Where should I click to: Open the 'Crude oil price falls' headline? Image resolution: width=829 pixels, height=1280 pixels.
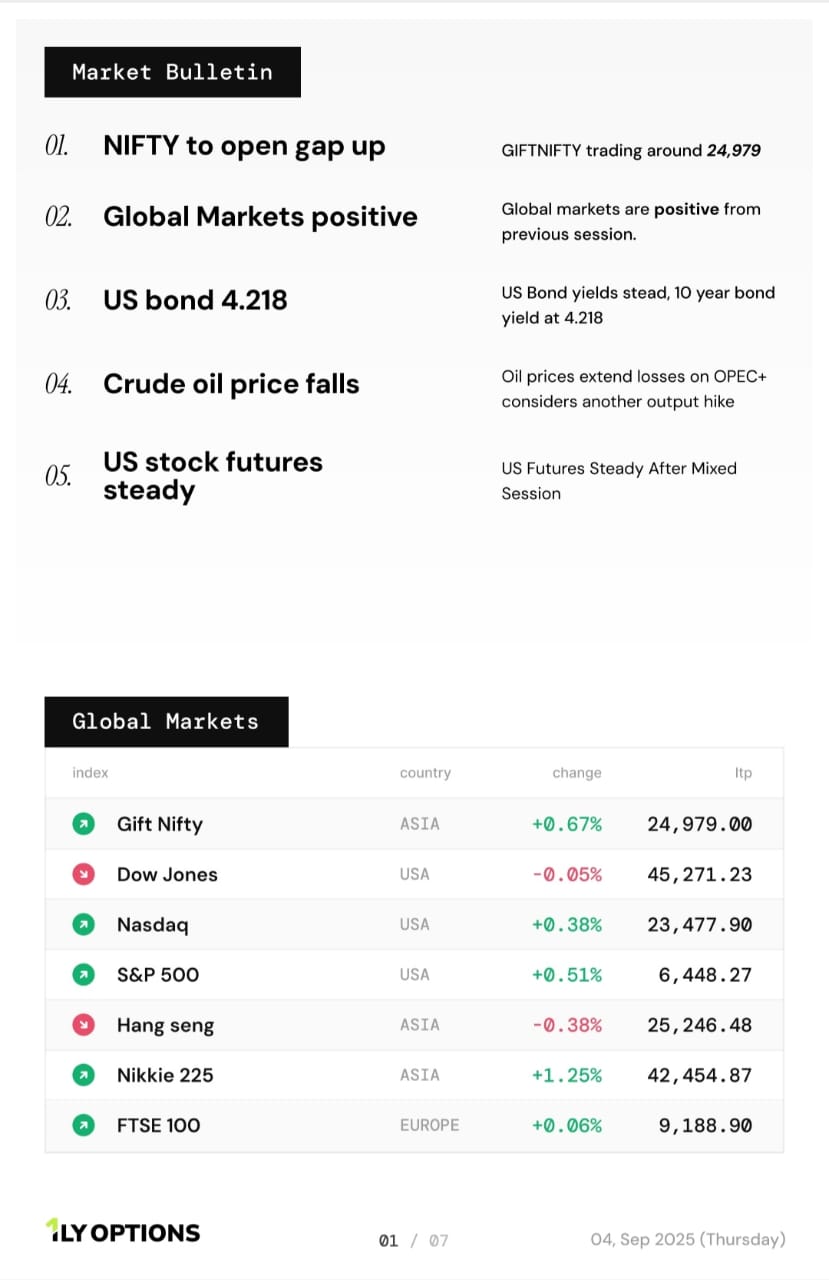tap(231, 384)
